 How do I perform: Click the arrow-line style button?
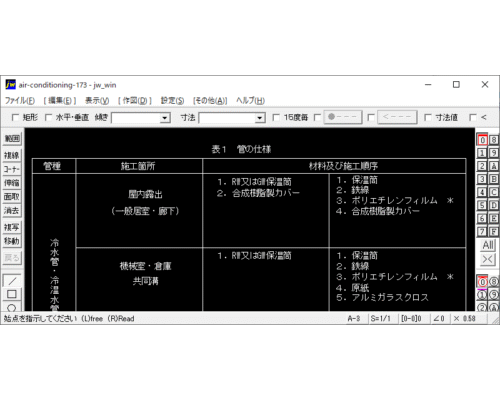[397, 117]
